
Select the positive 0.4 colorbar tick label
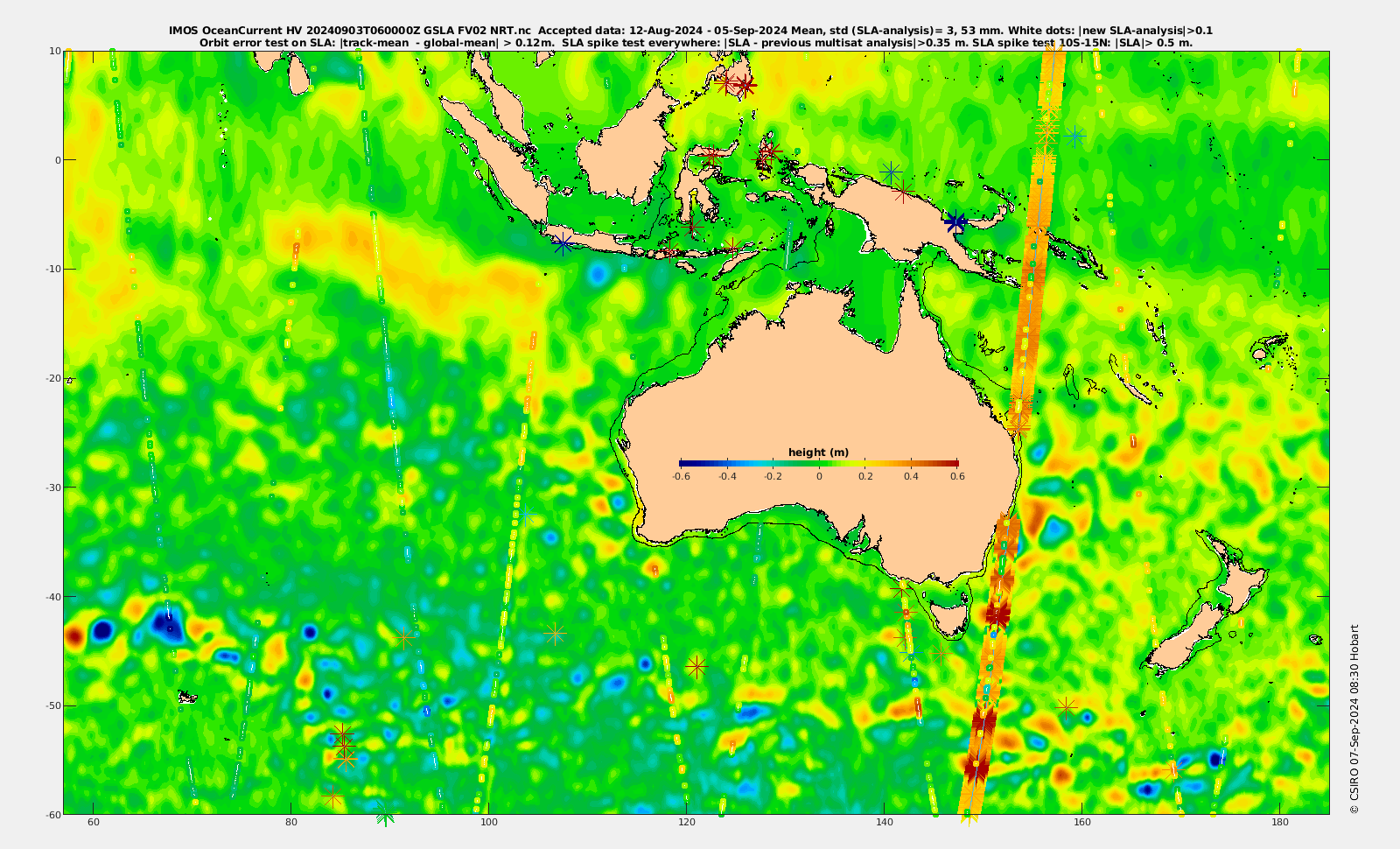tap(912, 477)
